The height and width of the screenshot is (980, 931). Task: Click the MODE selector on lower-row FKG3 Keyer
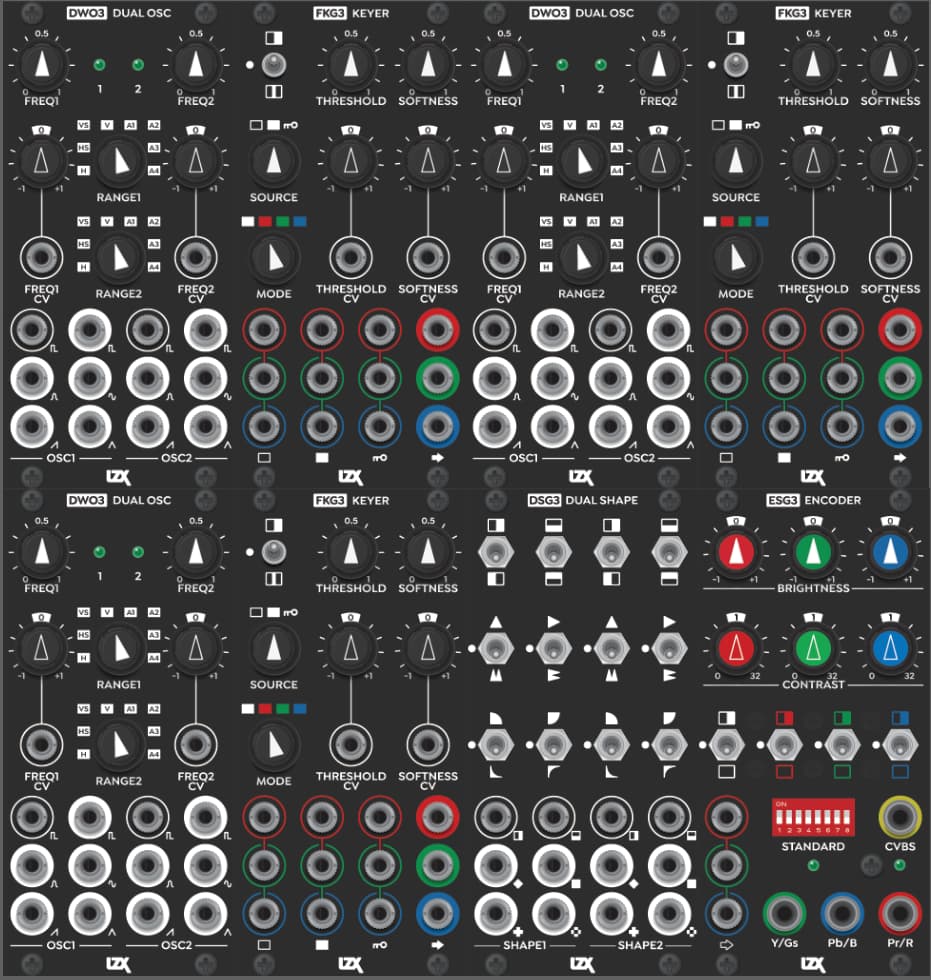point(274,744)
